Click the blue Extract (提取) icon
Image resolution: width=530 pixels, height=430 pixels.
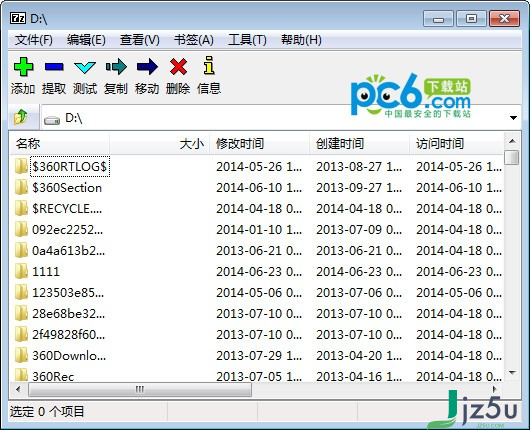(x=54, y=67)
